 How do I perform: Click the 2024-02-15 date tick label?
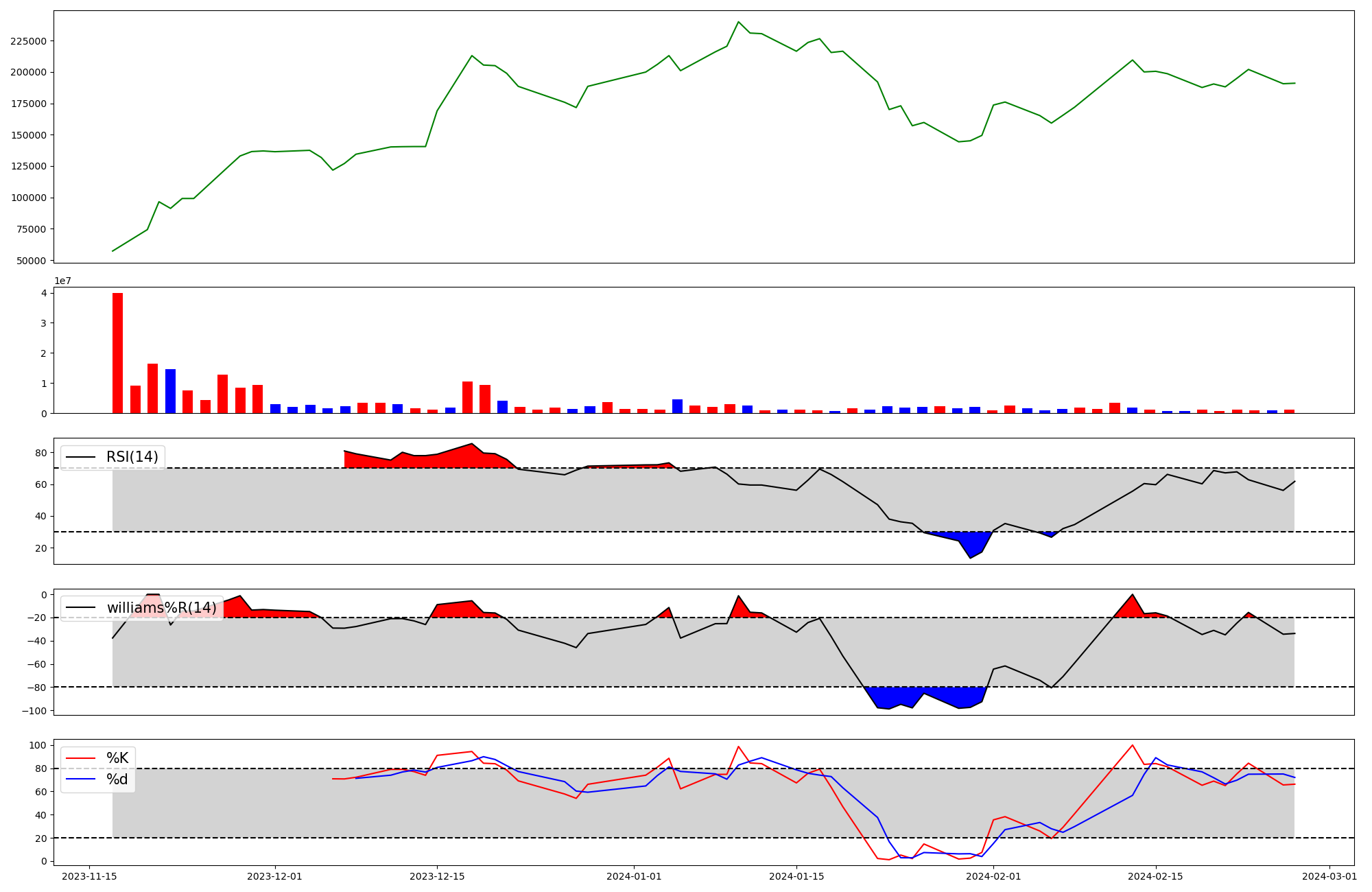pos(1156,876)
